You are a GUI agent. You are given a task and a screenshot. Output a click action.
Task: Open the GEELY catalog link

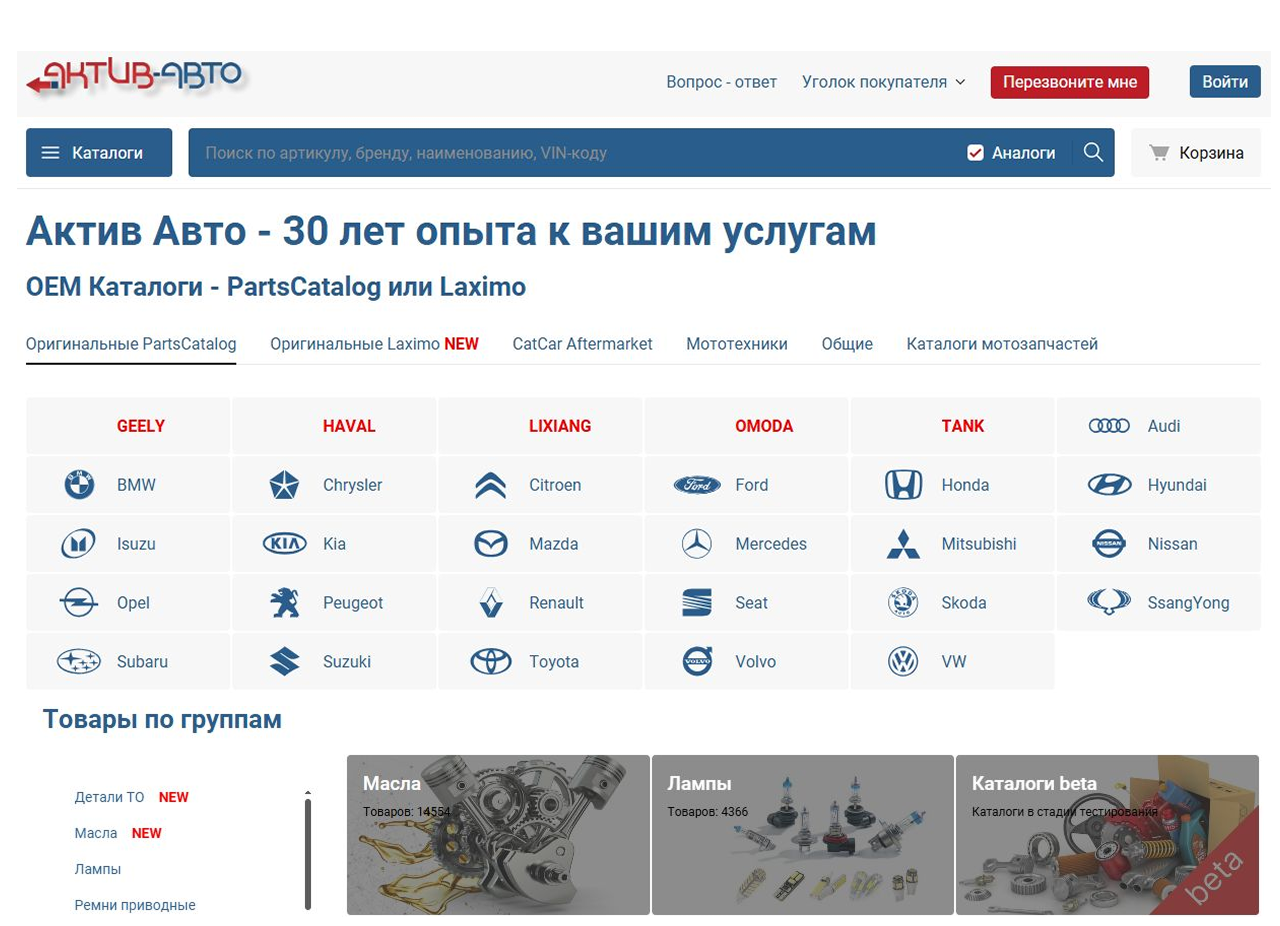pyautogui.click(x=129, y=426)
